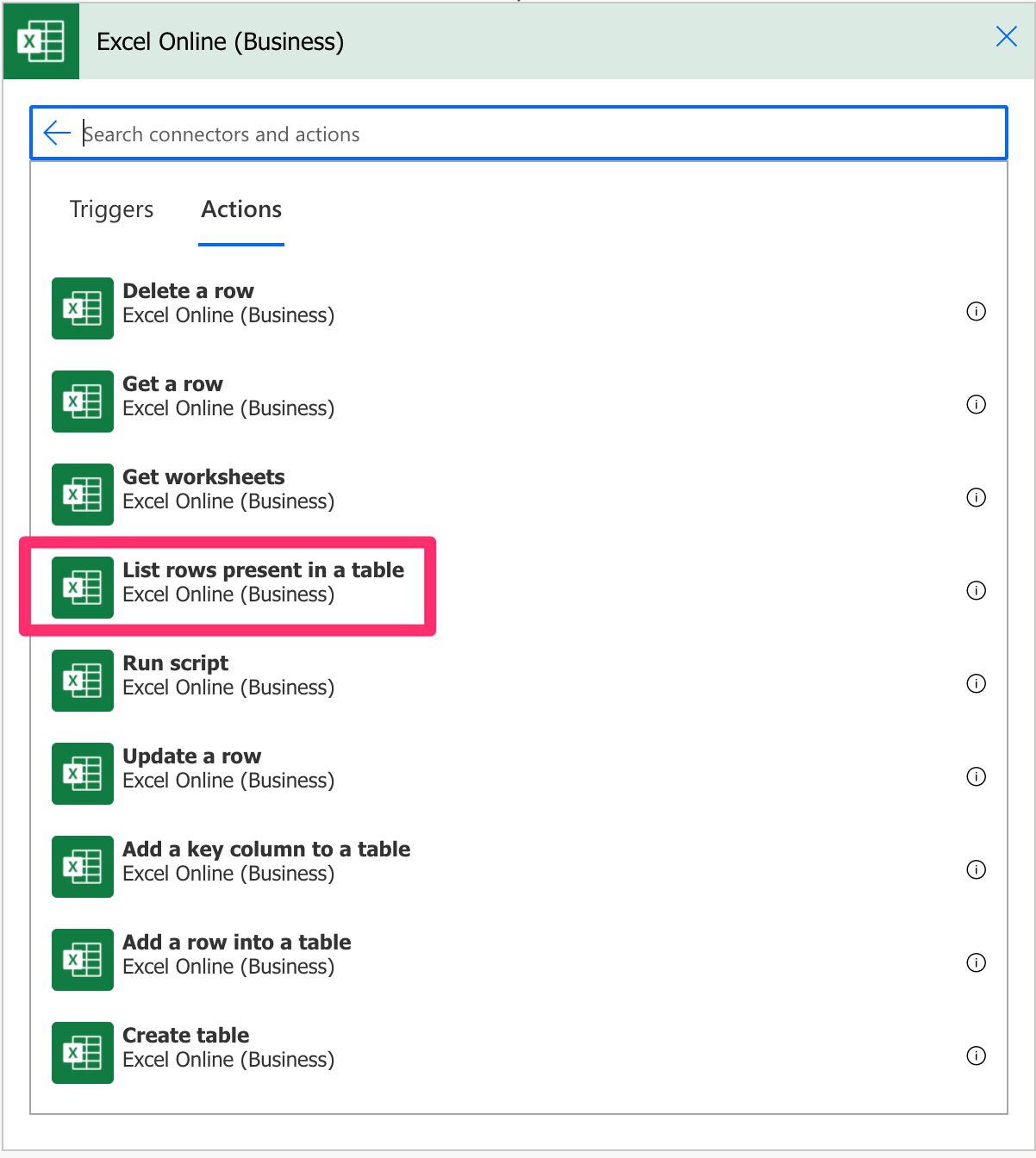Viewport: 1036px width, 1158px height.
Task: Click the Excel icon next to Get worksheets
Action: tap(82, 494)
